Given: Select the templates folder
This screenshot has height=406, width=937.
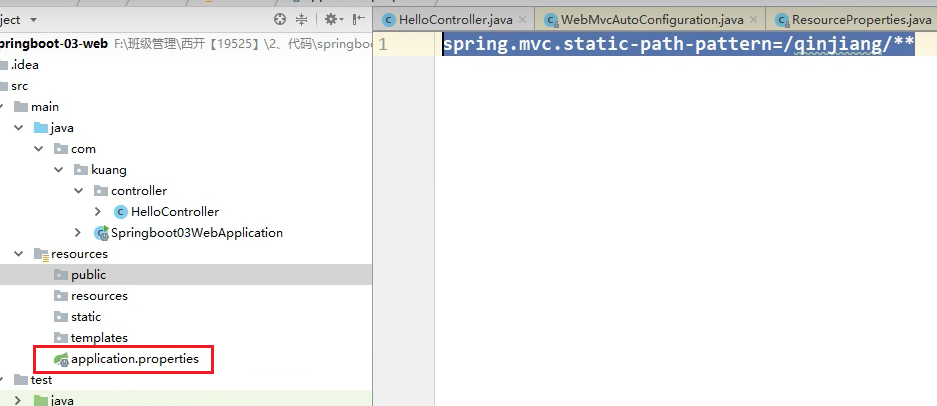Looking at the screenshot, I should click(99, 338).
